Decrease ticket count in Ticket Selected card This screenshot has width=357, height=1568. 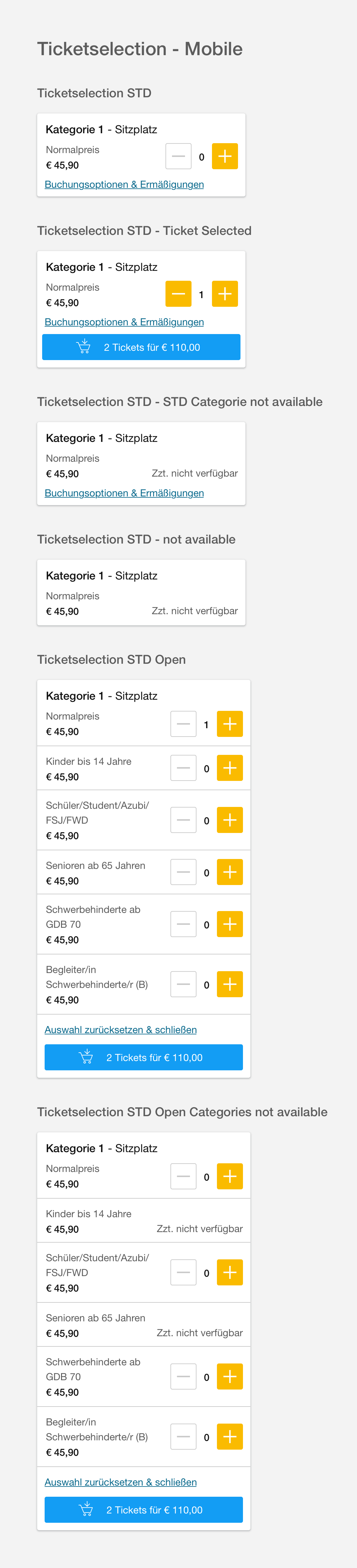[x=178, y=294]
